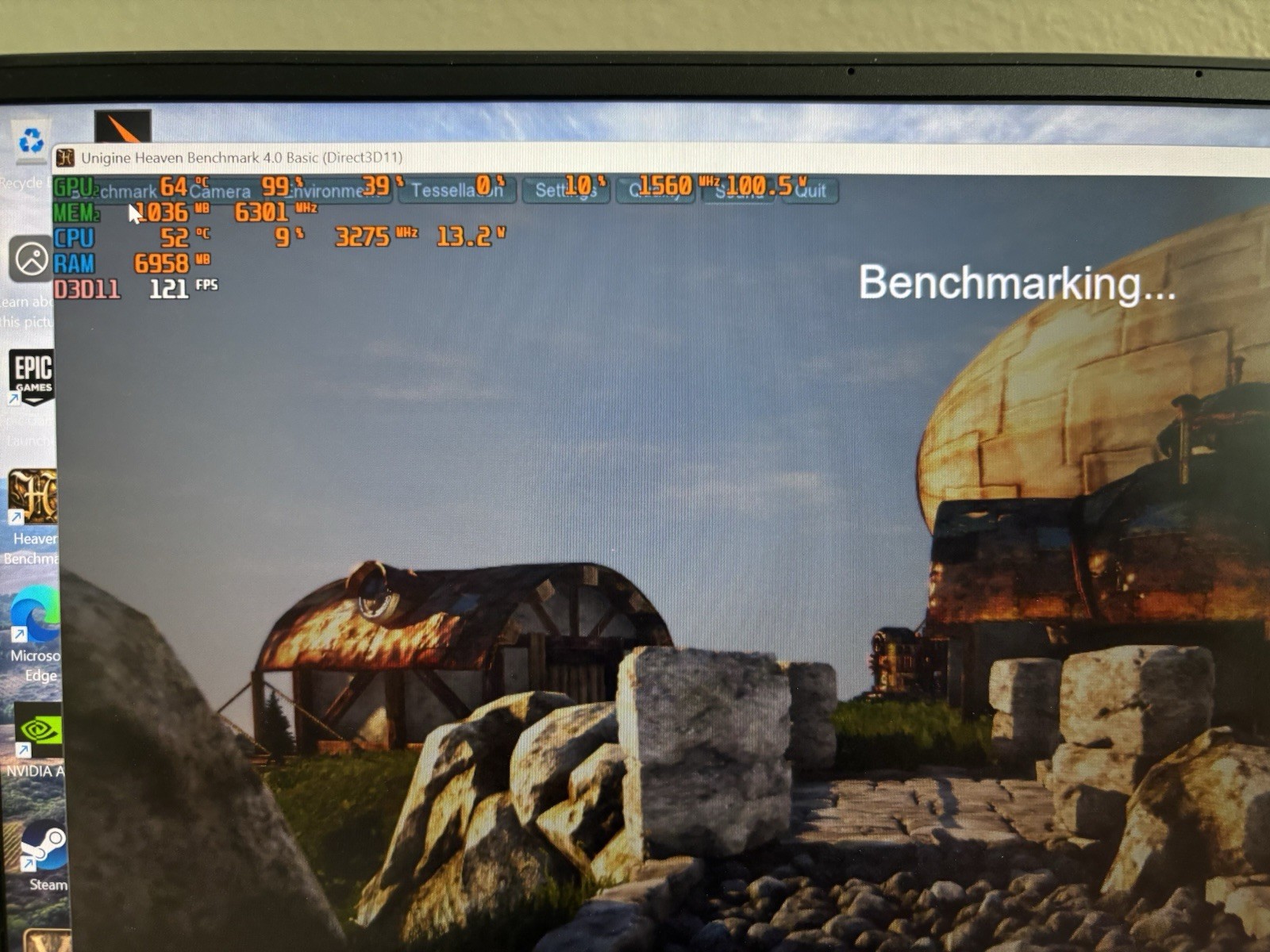The width and height of the screenshot is (1270, 952).
Task: Click the CPU 3275 MHz overlay value
Action: pyautogui.click(x=376, y=236)
